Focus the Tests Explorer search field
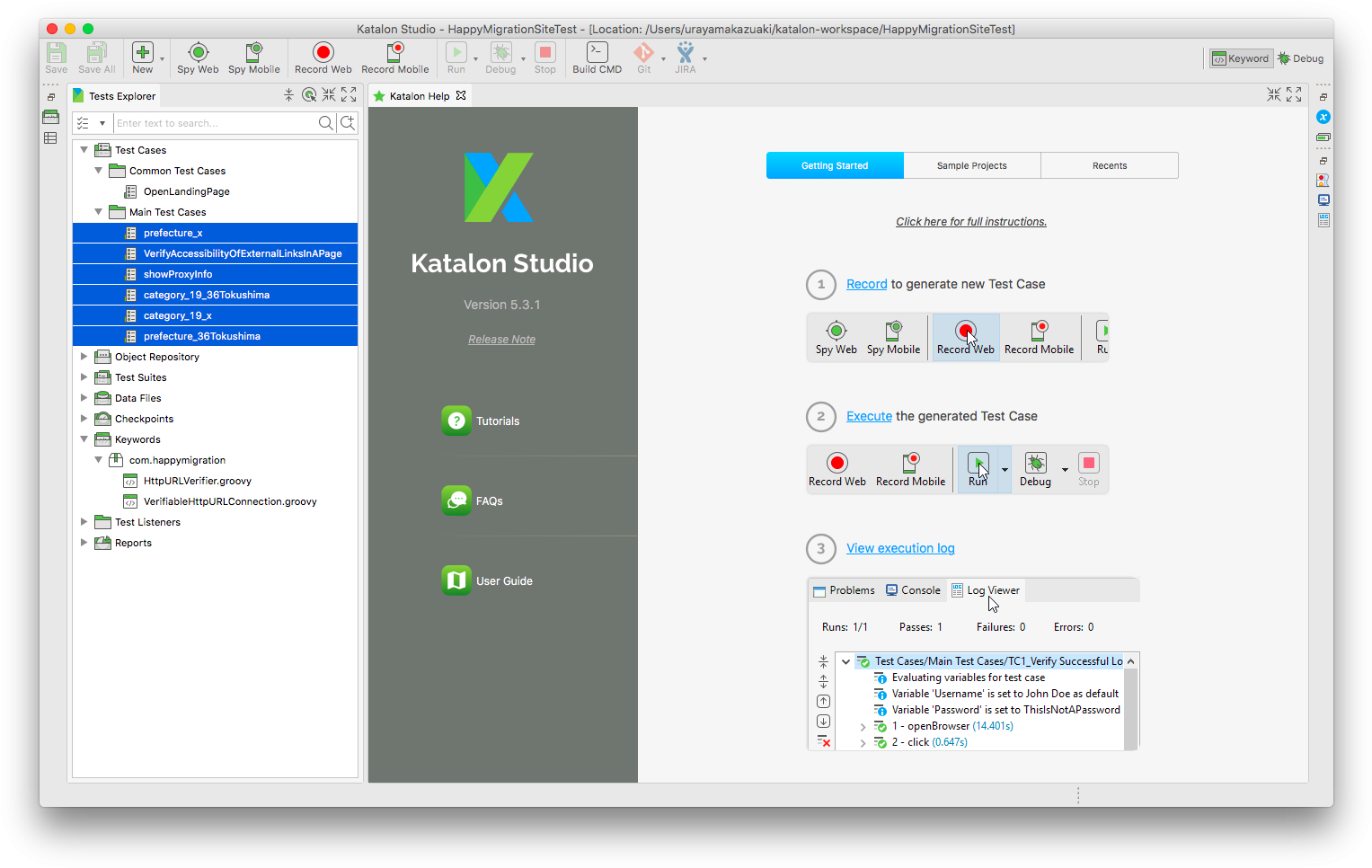 pos(216,123)
